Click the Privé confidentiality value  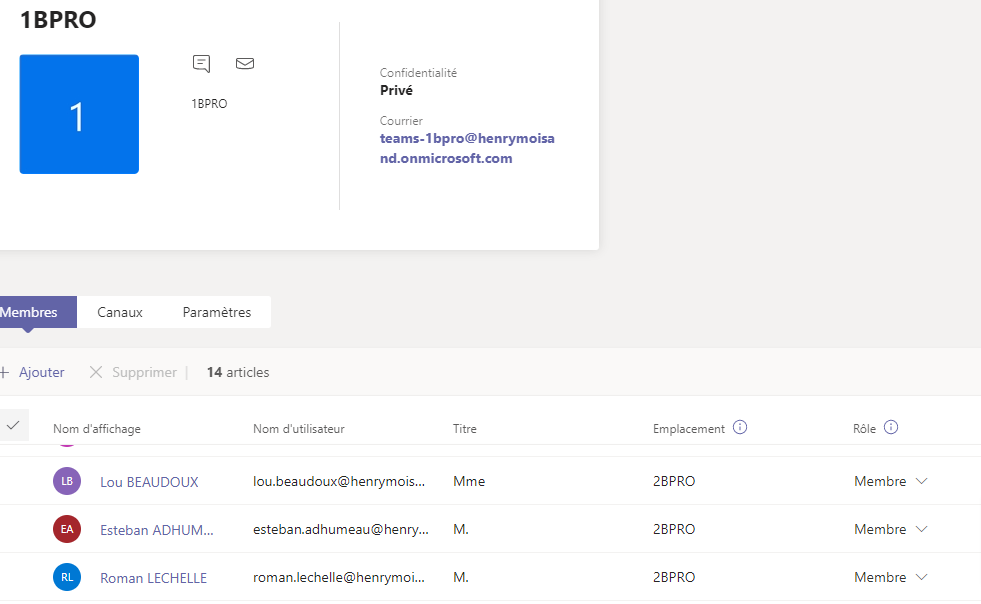(x=397, y=90)
